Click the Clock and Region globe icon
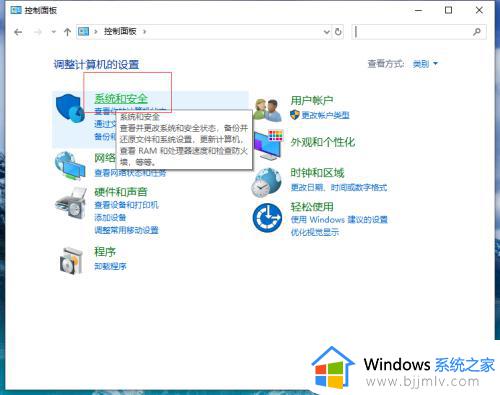 tap(266, 182)
